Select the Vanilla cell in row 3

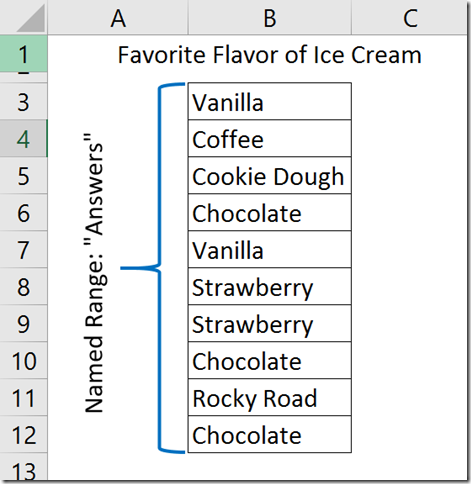[x=270, y=101]
